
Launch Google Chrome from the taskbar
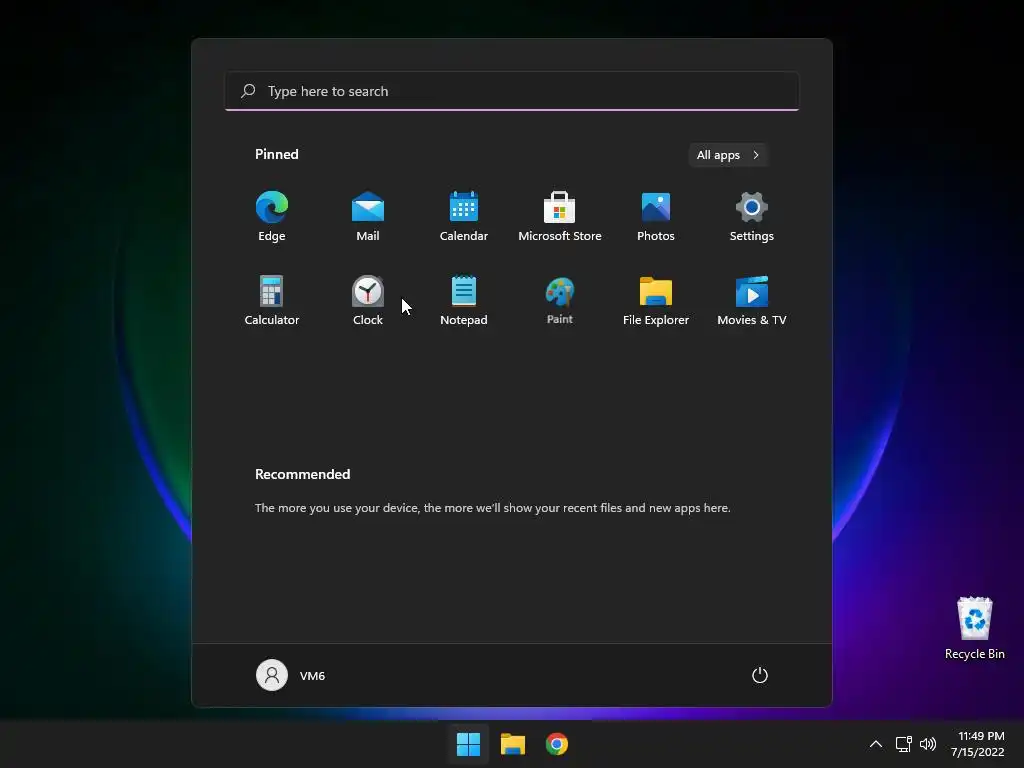(557, 744)
